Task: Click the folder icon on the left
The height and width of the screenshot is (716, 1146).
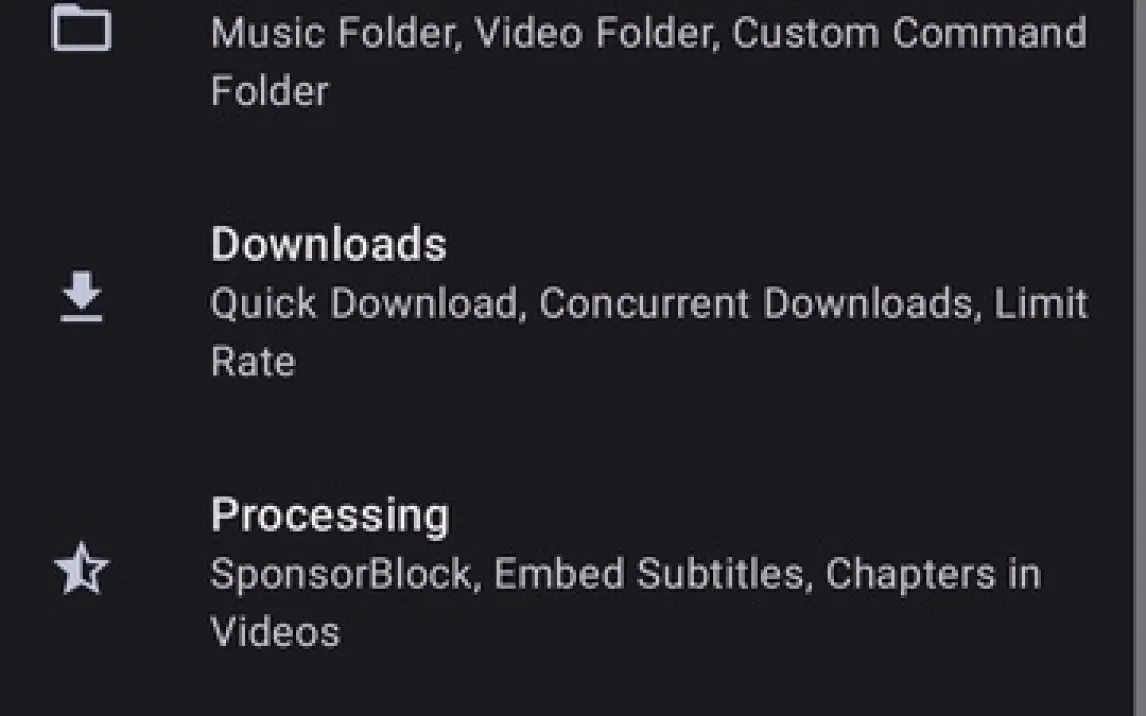Action: (x=81, y=29)
